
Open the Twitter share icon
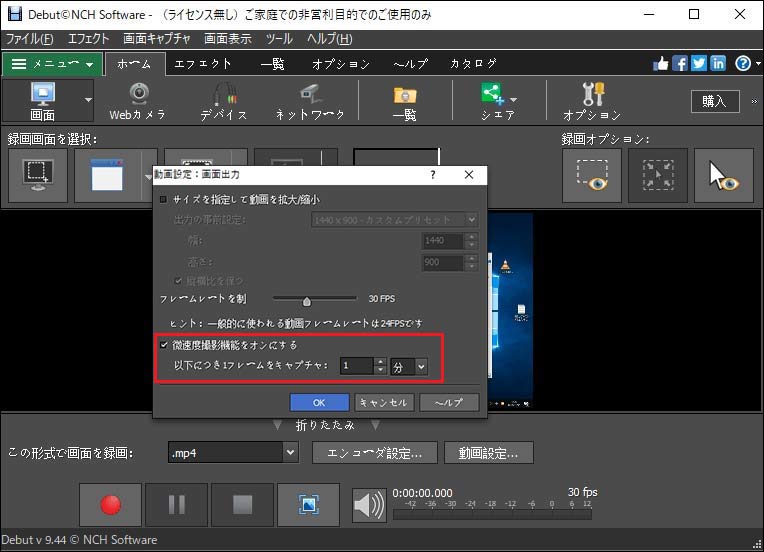click(699, 63)
